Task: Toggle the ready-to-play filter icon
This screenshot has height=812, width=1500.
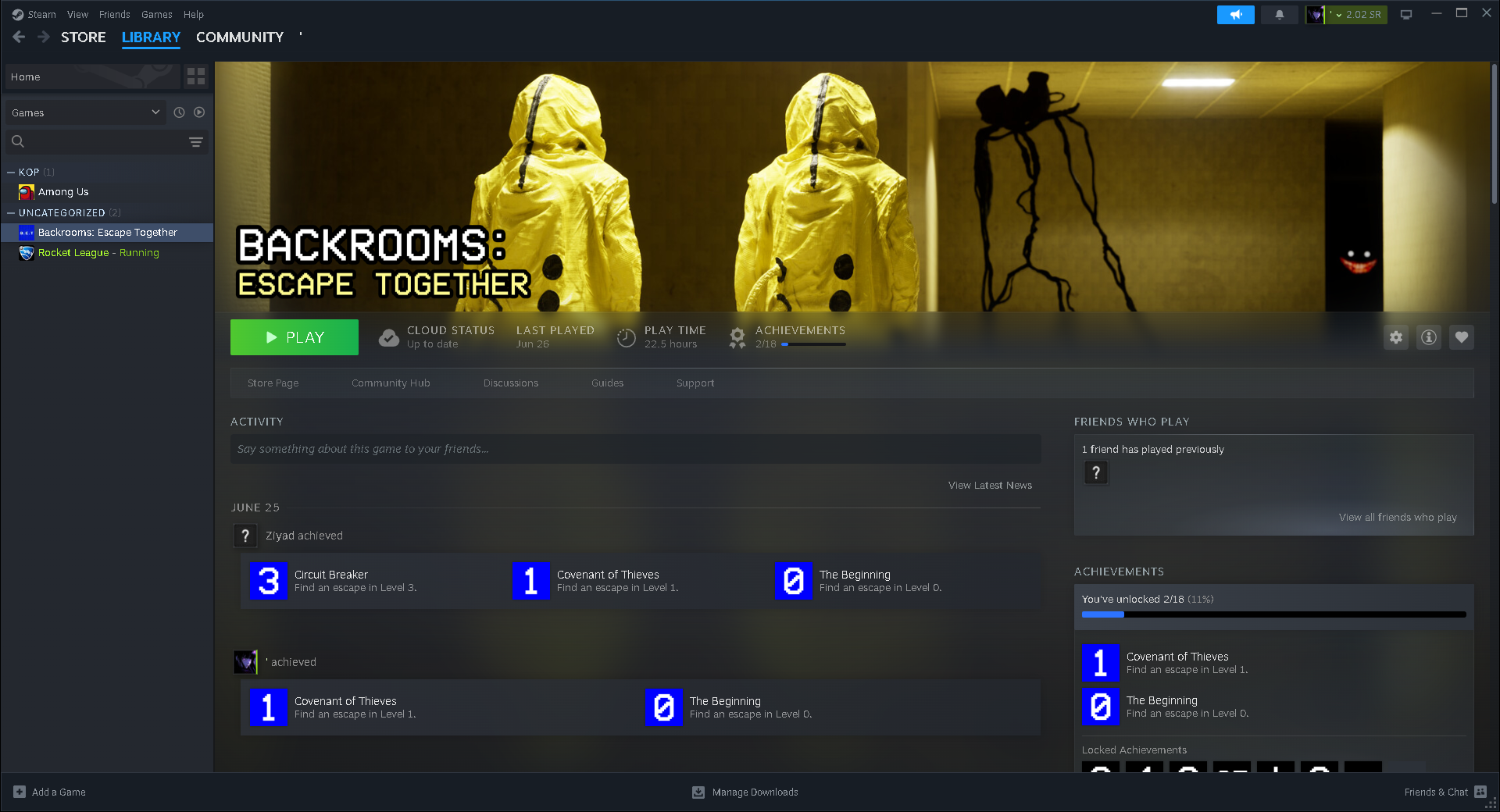Action: point(199,112)
